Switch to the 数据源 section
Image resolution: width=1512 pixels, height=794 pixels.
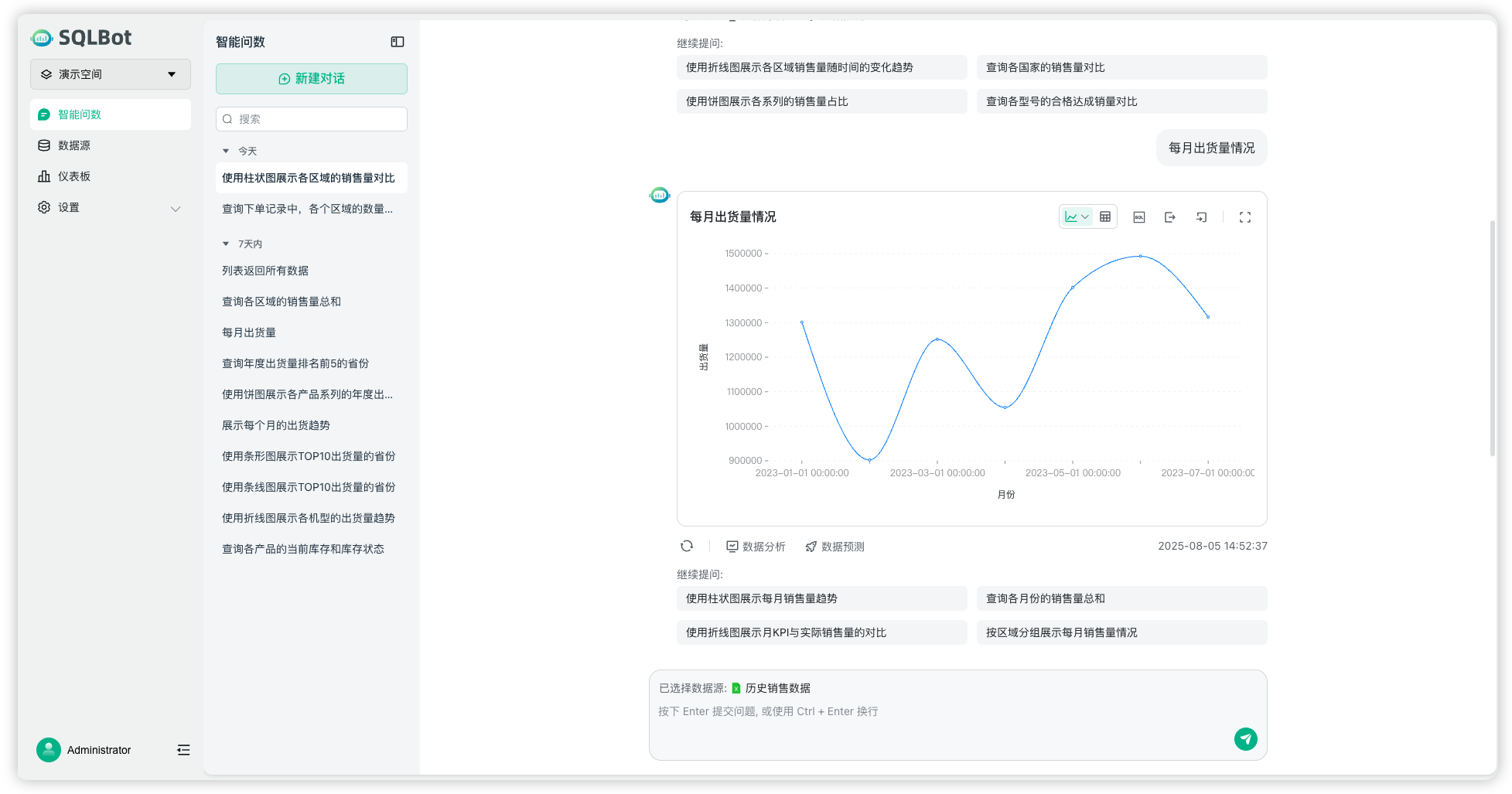(x=75, y=145)
